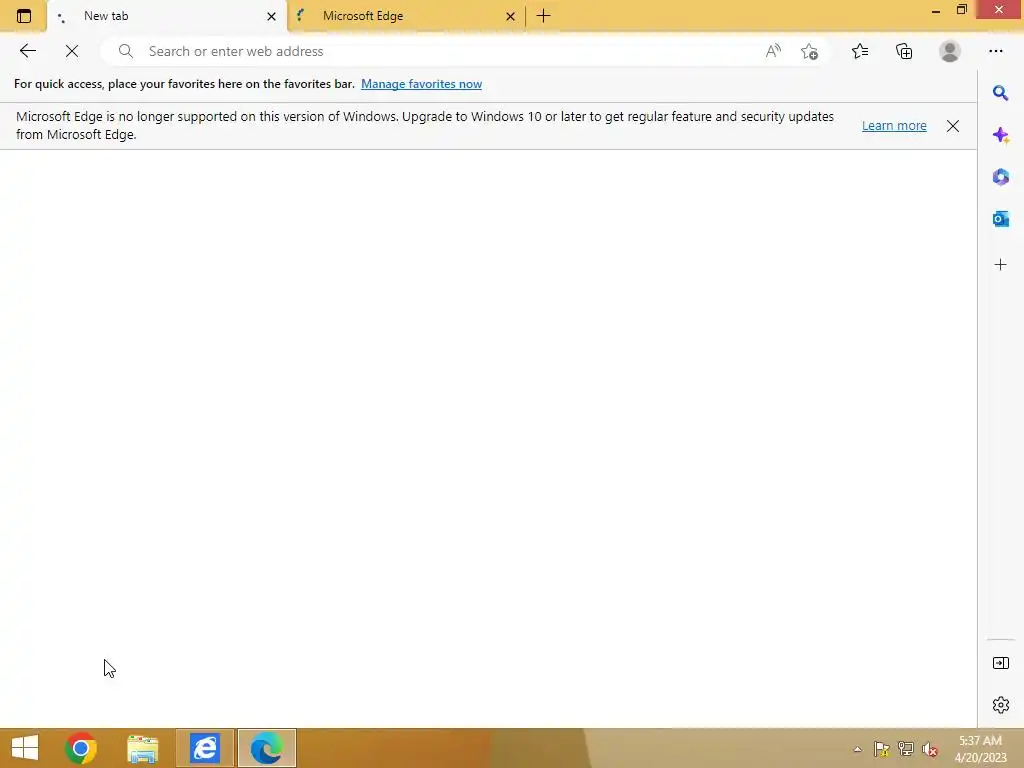
Task: Switch to the Microsoft Edge tab
Action: coord(406,16)
